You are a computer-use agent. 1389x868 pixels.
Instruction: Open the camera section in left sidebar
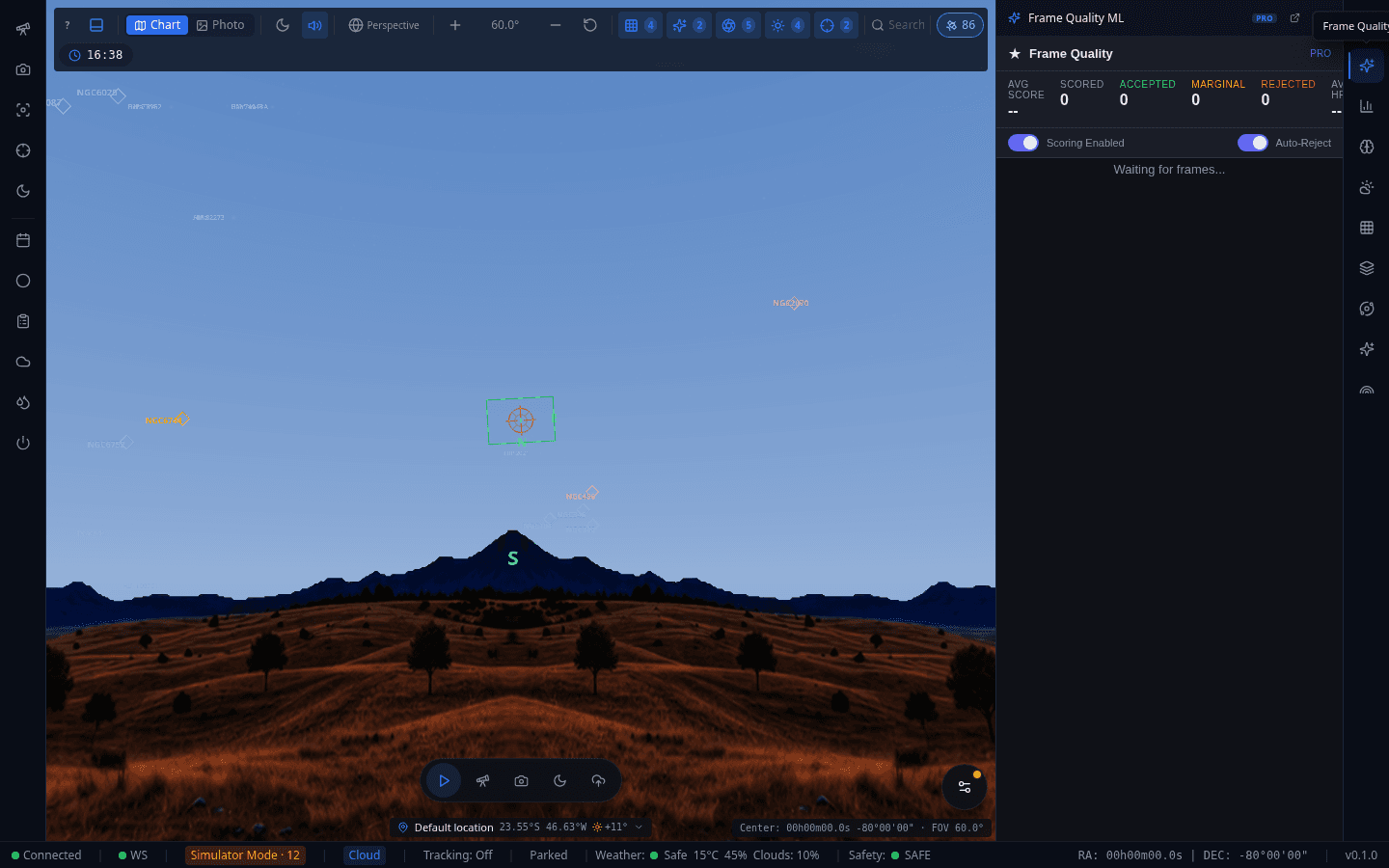[23, 69]
